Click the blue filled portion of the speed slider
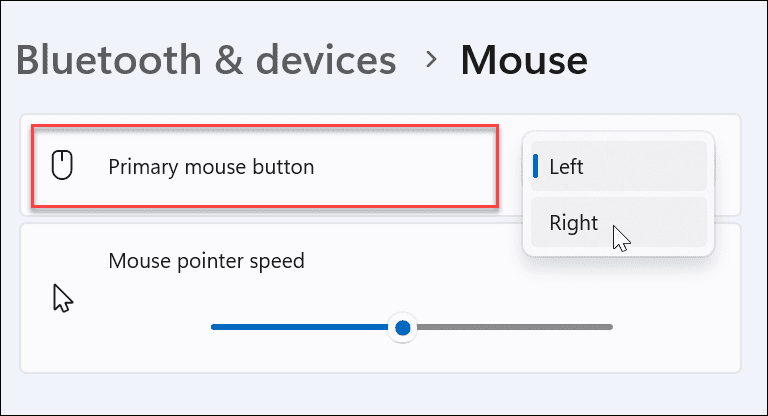The width and height of the screenshot is (768, 416). [300, 327]
